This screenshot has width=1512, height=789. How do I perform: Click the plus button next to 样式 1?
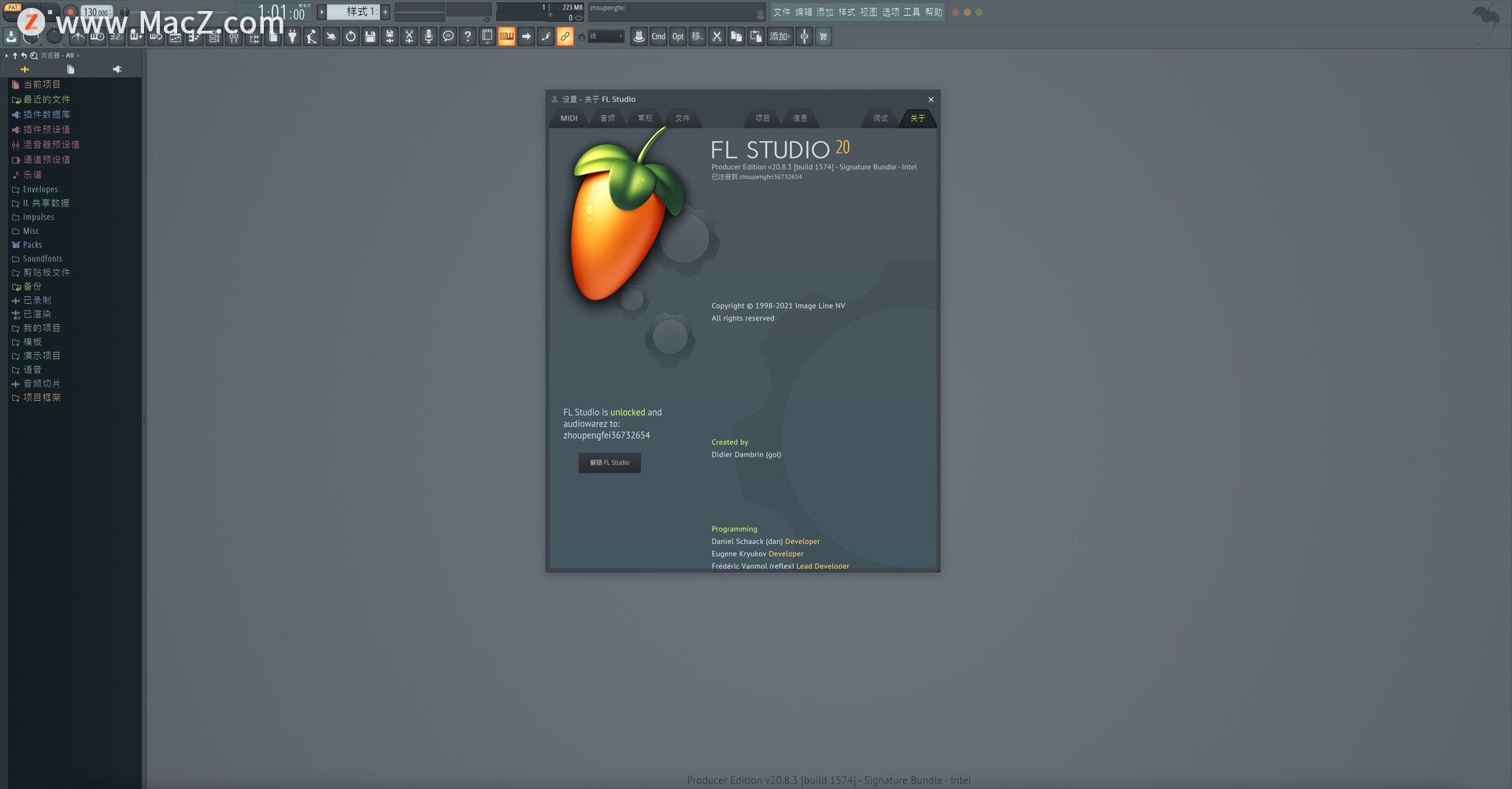[385, 12]
